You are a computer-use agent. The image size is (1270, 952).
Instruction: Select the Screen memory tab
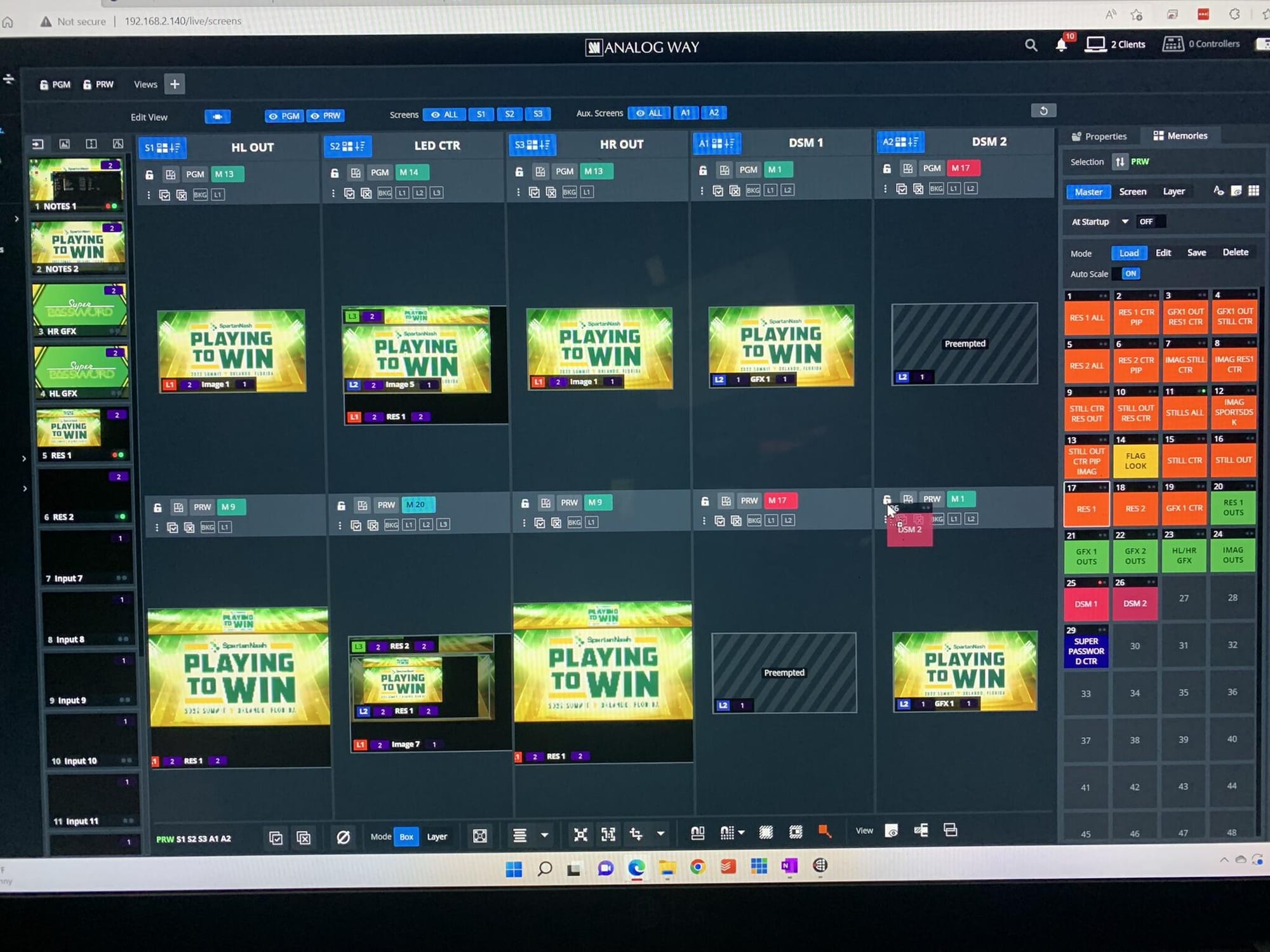click(1133, 192)
